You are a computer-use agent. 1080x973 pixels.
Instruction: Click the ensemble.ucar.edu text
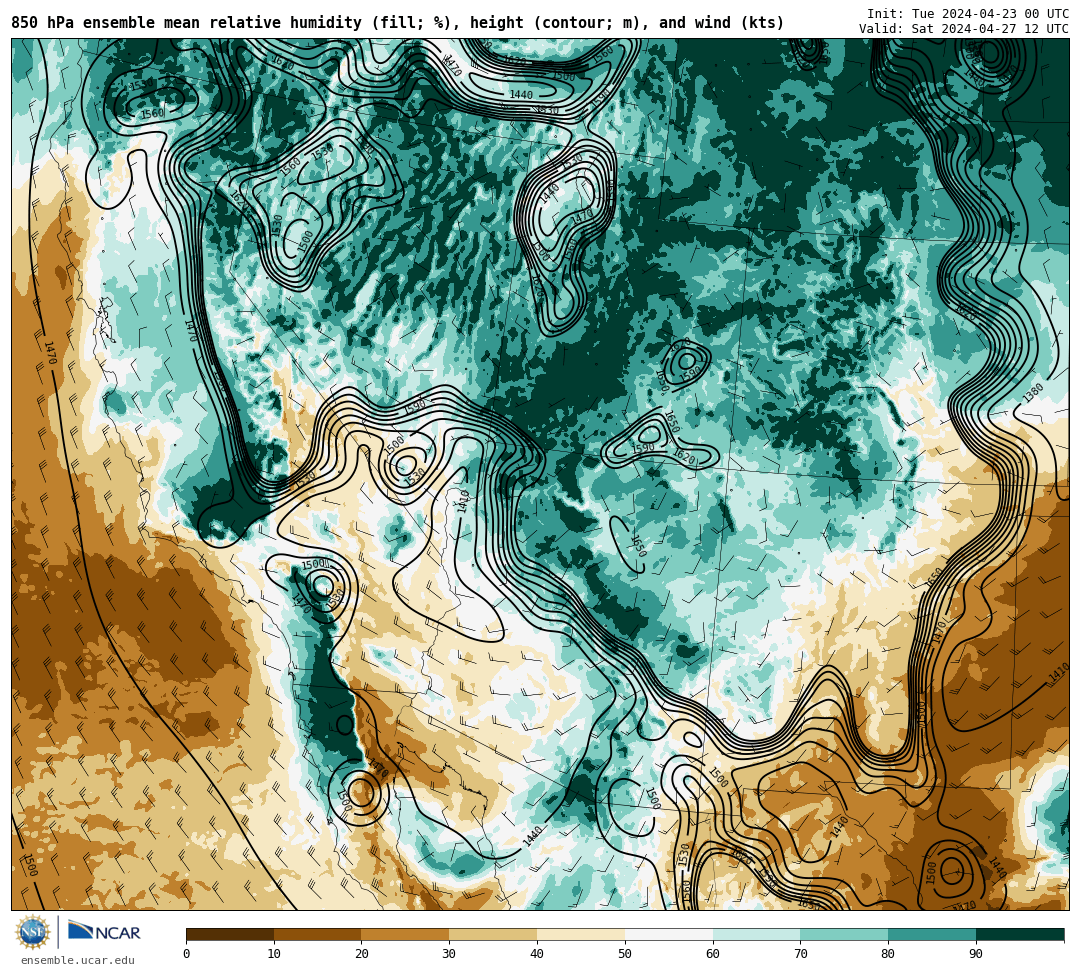point(77,960)
